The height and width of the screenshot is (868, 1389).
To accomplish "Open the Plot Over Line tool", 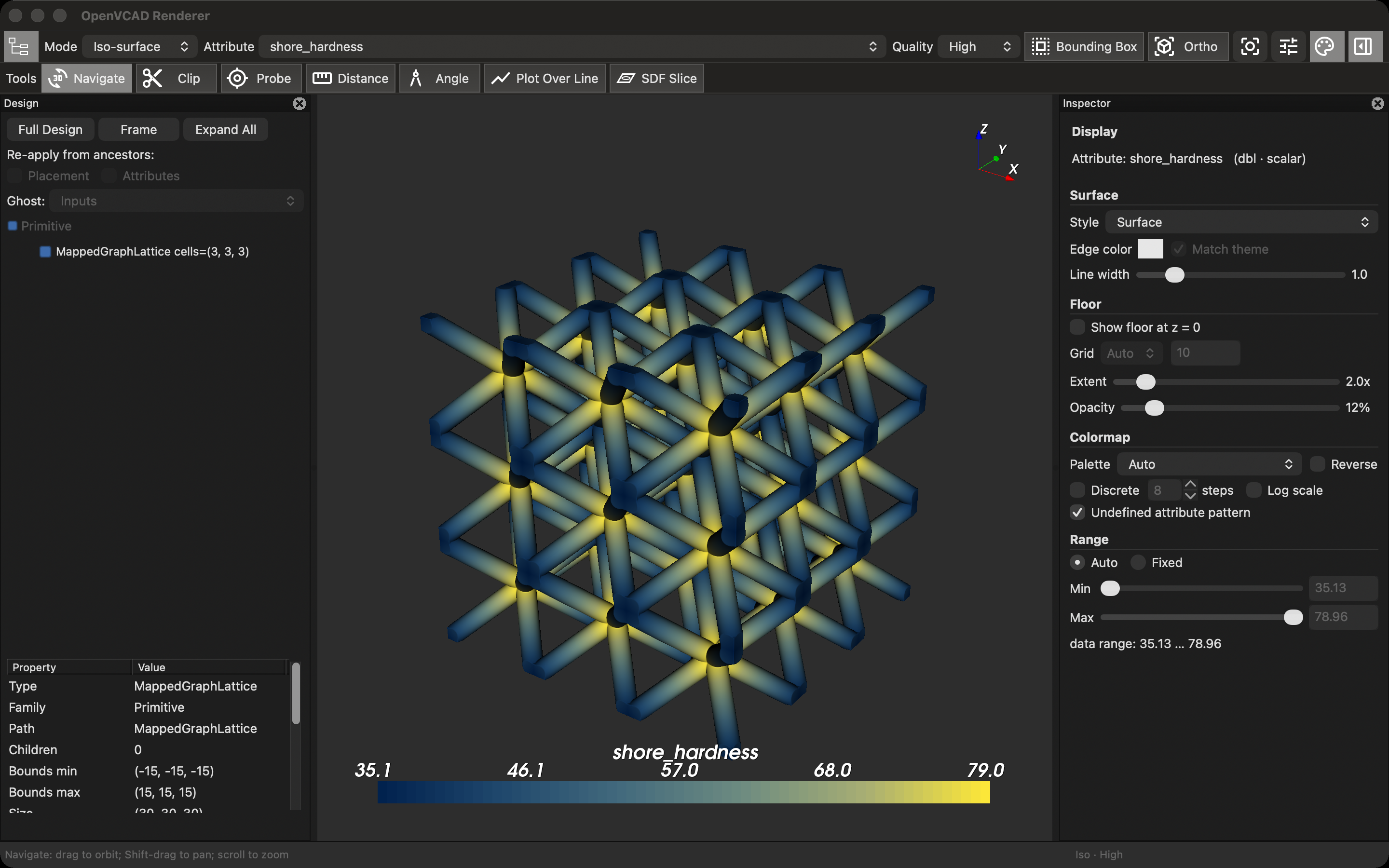I will (x=545, y=78).
